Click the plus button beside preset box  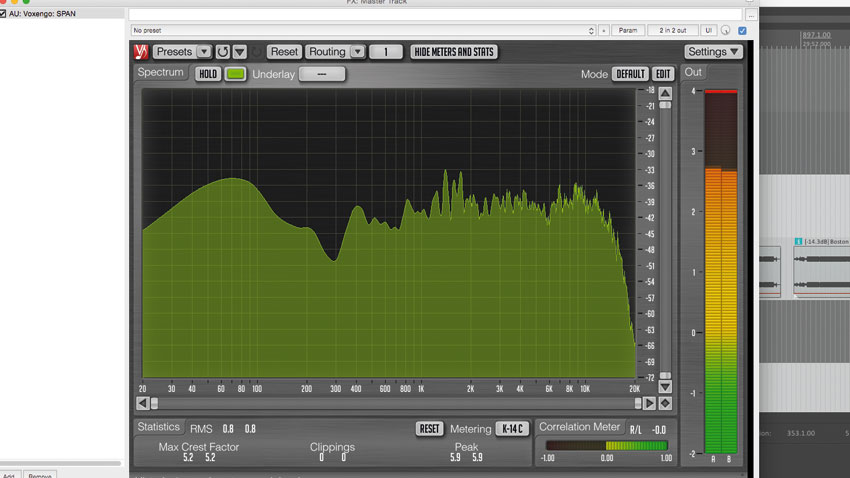(x=603, y=30)
